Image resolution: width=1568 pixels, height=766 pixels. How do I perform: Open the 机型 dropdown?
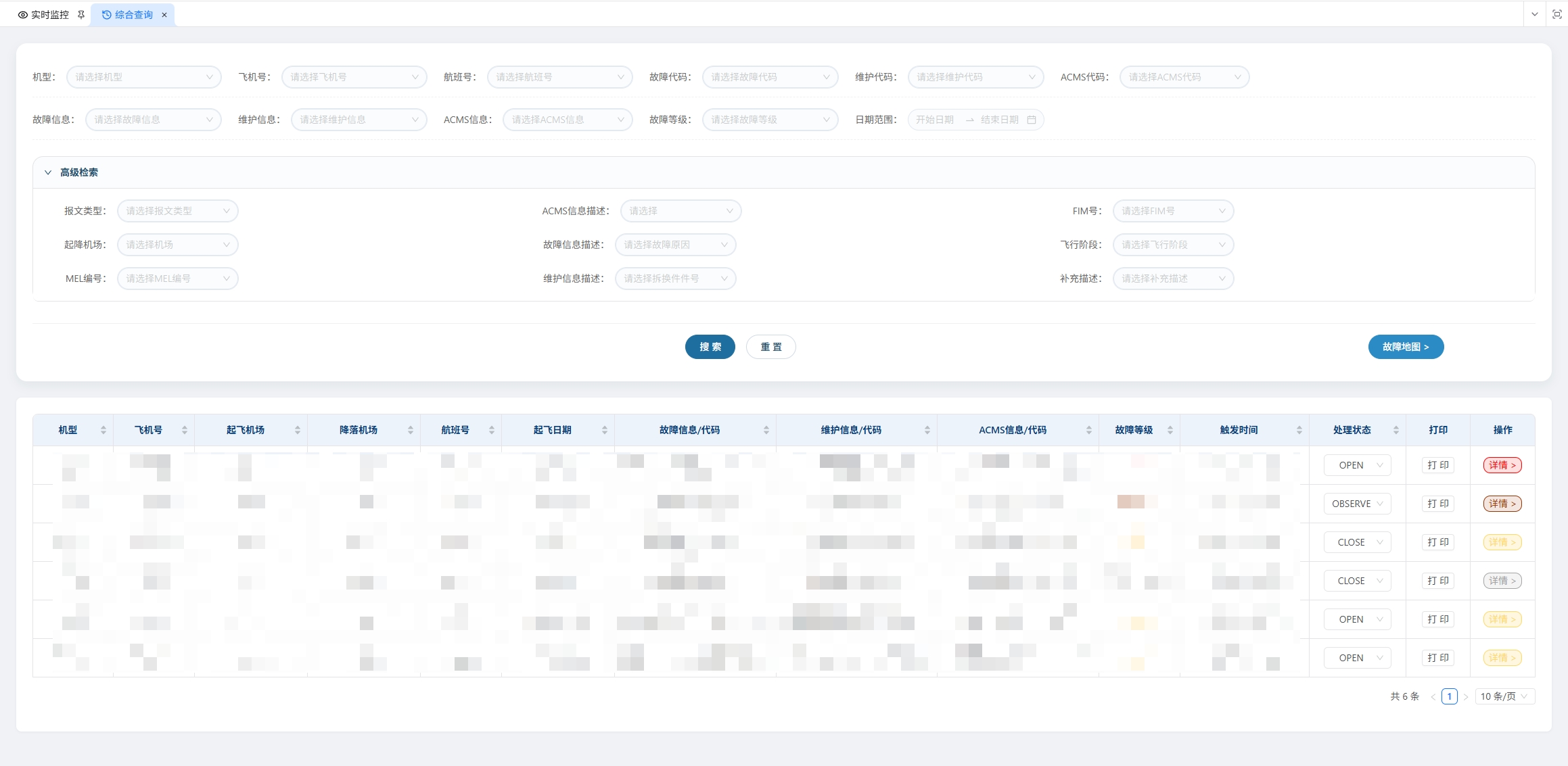click(144, 77)
